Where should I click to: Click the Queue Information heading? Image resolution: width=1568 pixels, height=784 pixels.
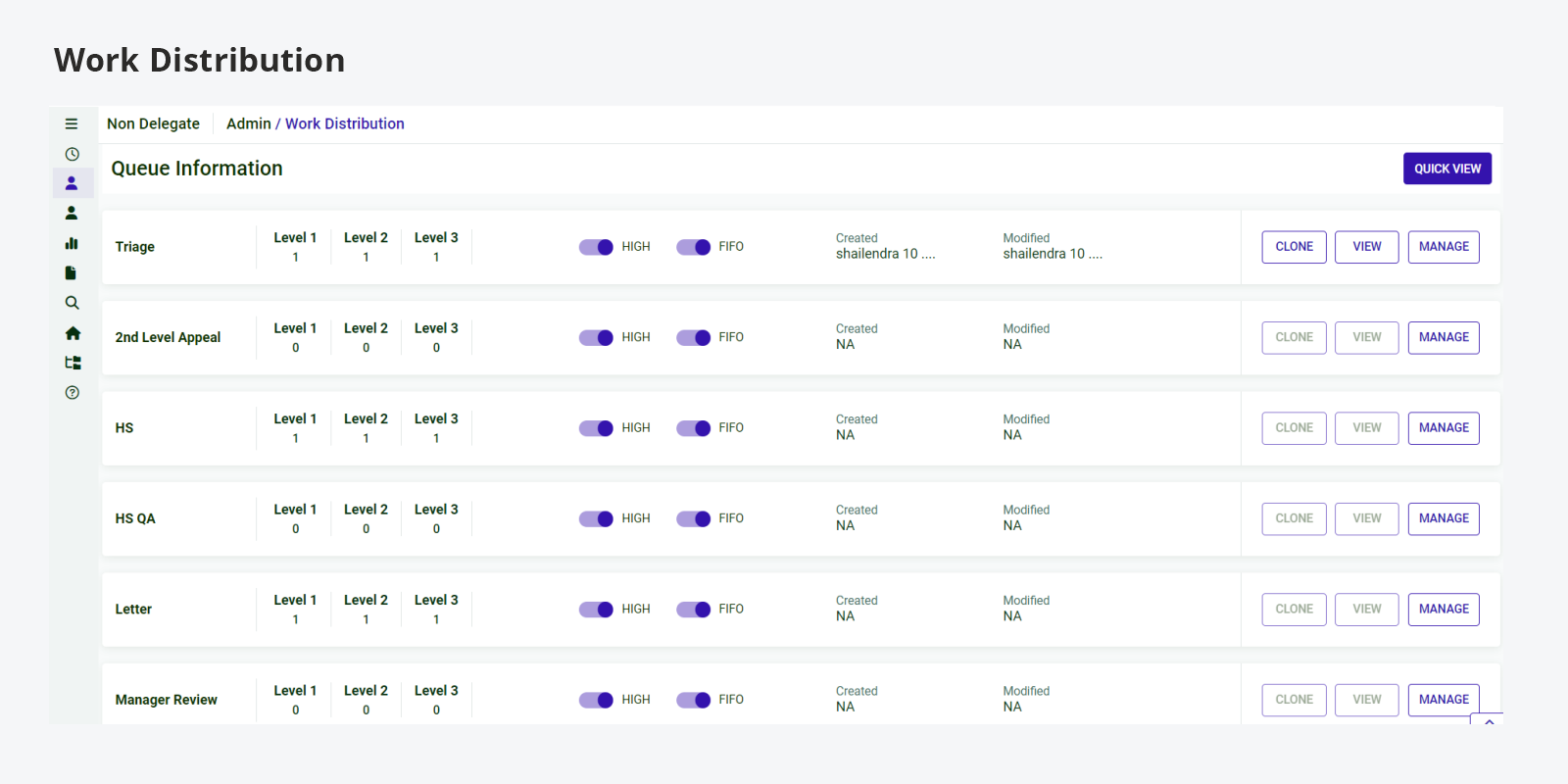(197, 169)
